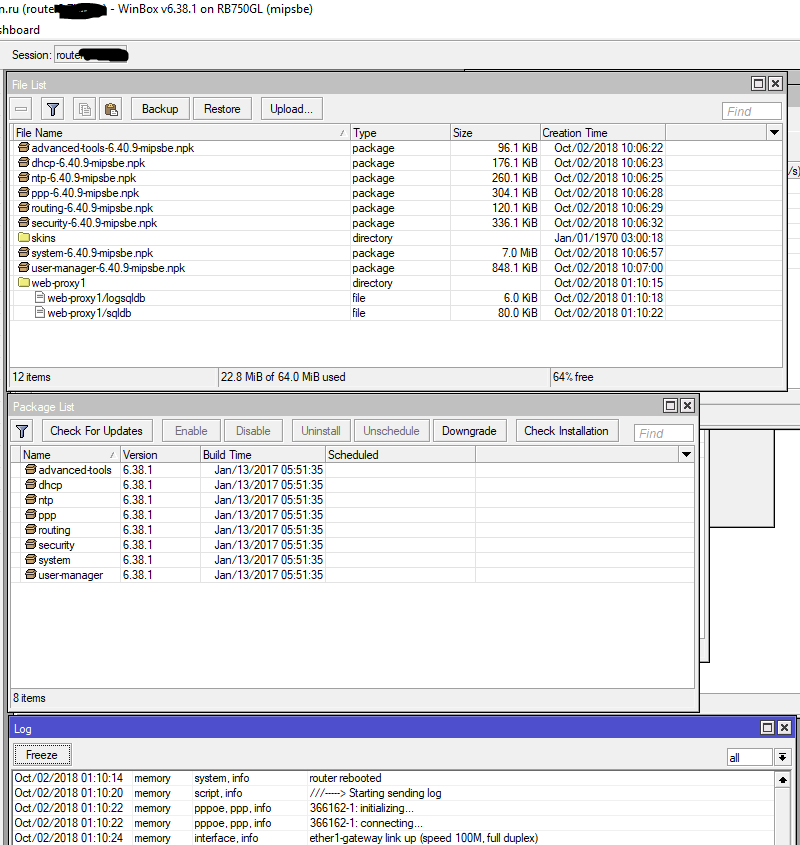This screenshot has height=845, width=800.
Task: Select advanced-tools package icon in Package List
Action: point(31,469)
